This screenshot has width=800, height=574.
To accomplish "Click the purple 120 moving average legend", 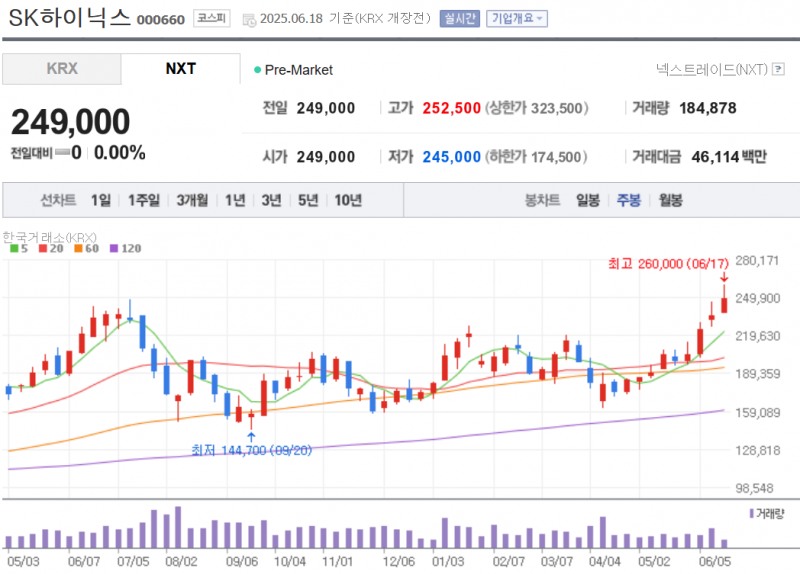I will pyautogui.click(x=125, y=248).
